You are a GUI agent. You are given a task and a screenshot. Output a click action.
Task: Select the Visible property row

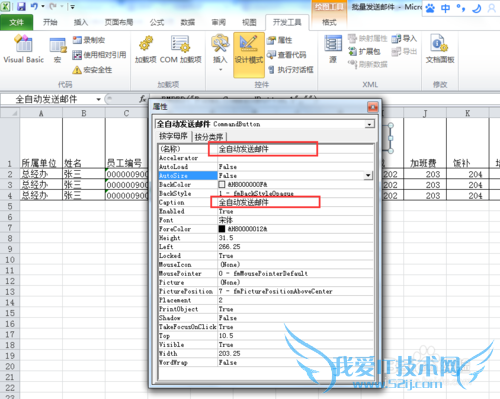click(x=266, y=345)
